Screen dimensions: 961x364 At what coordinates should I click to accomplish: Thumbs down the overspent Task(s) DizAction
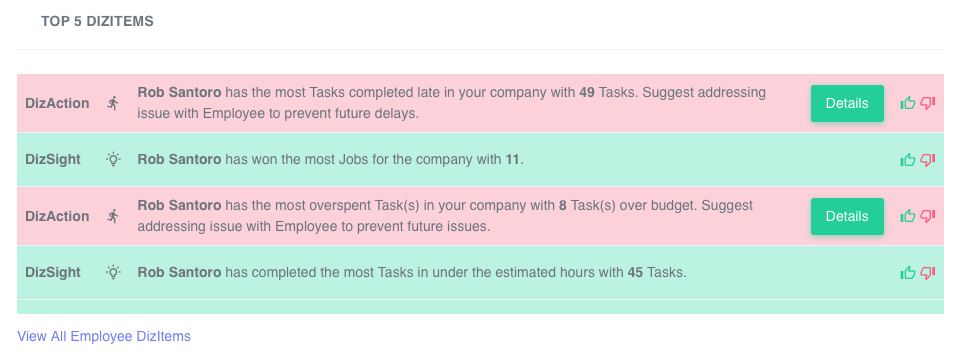(x=928, y=216)
